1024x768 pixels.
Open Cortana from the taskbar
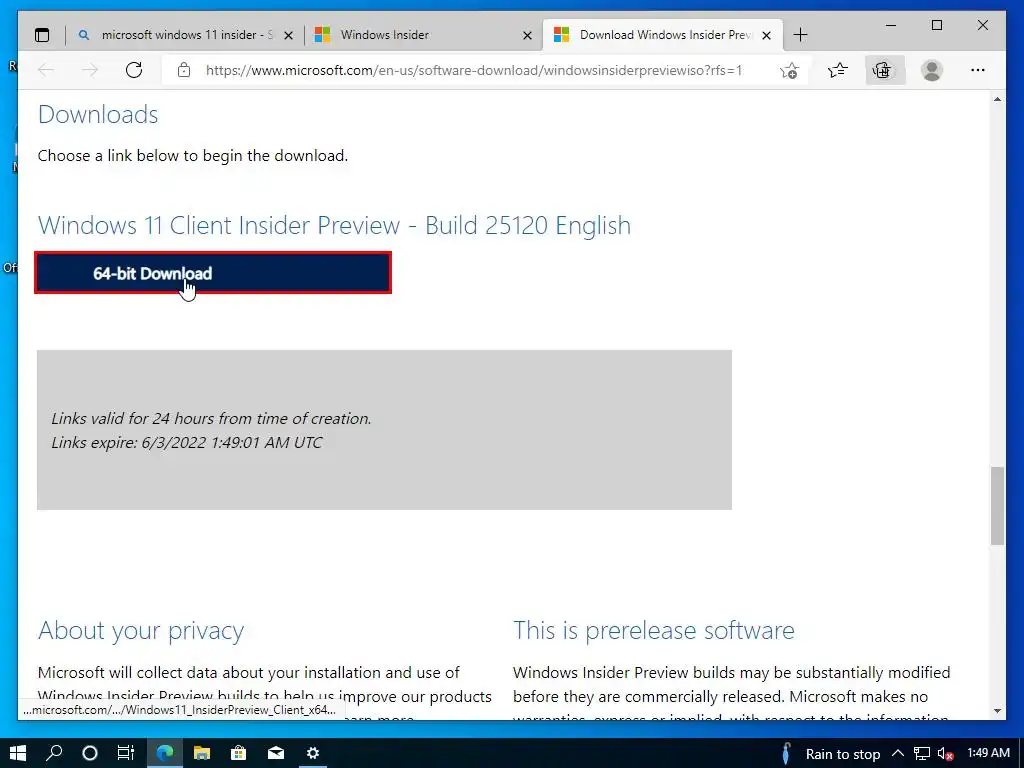90,753
